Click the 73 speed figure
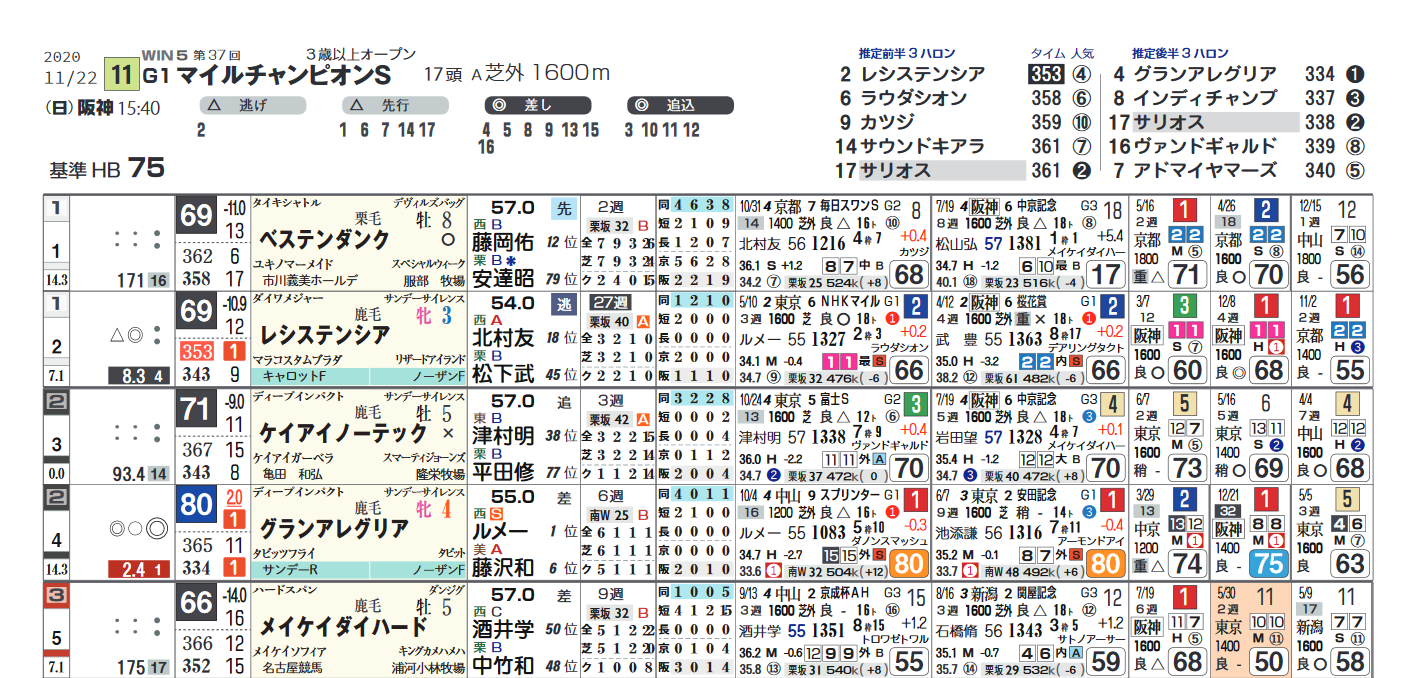Viewport: 1414px width, 678px height. [1187, 468]
